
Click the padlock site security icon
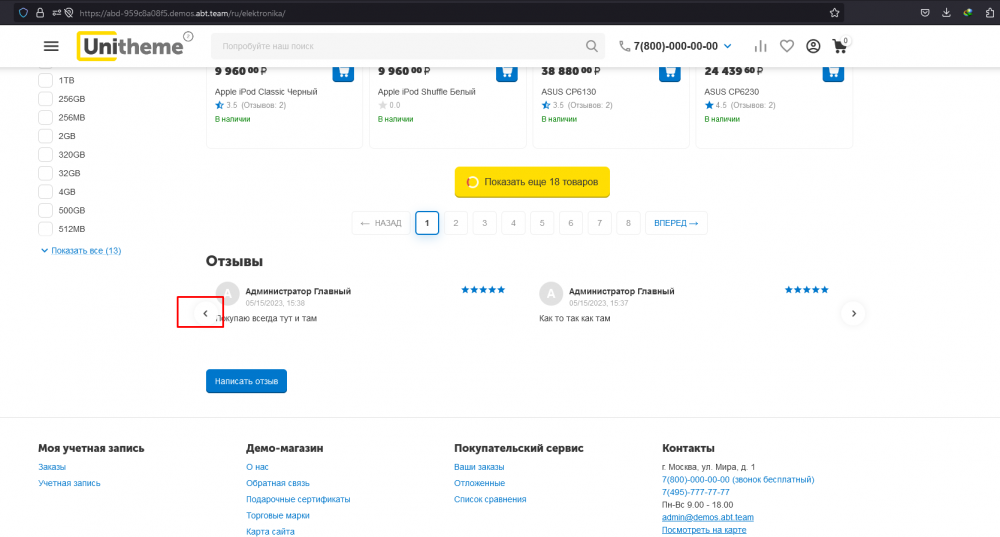(x=40, y=13)
